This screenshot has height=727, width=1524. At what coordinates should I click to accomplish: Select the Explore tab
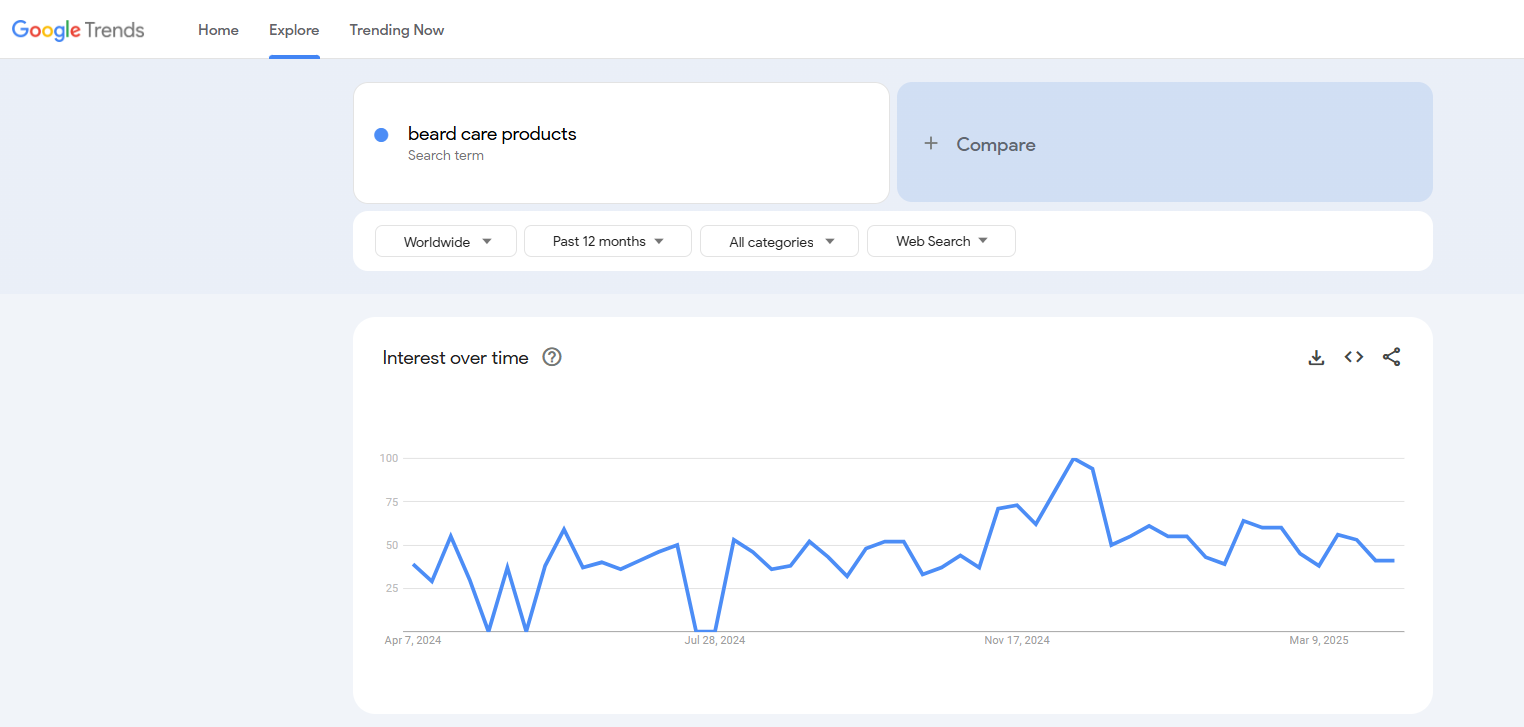pyautogui.click(x=294, y=30)
